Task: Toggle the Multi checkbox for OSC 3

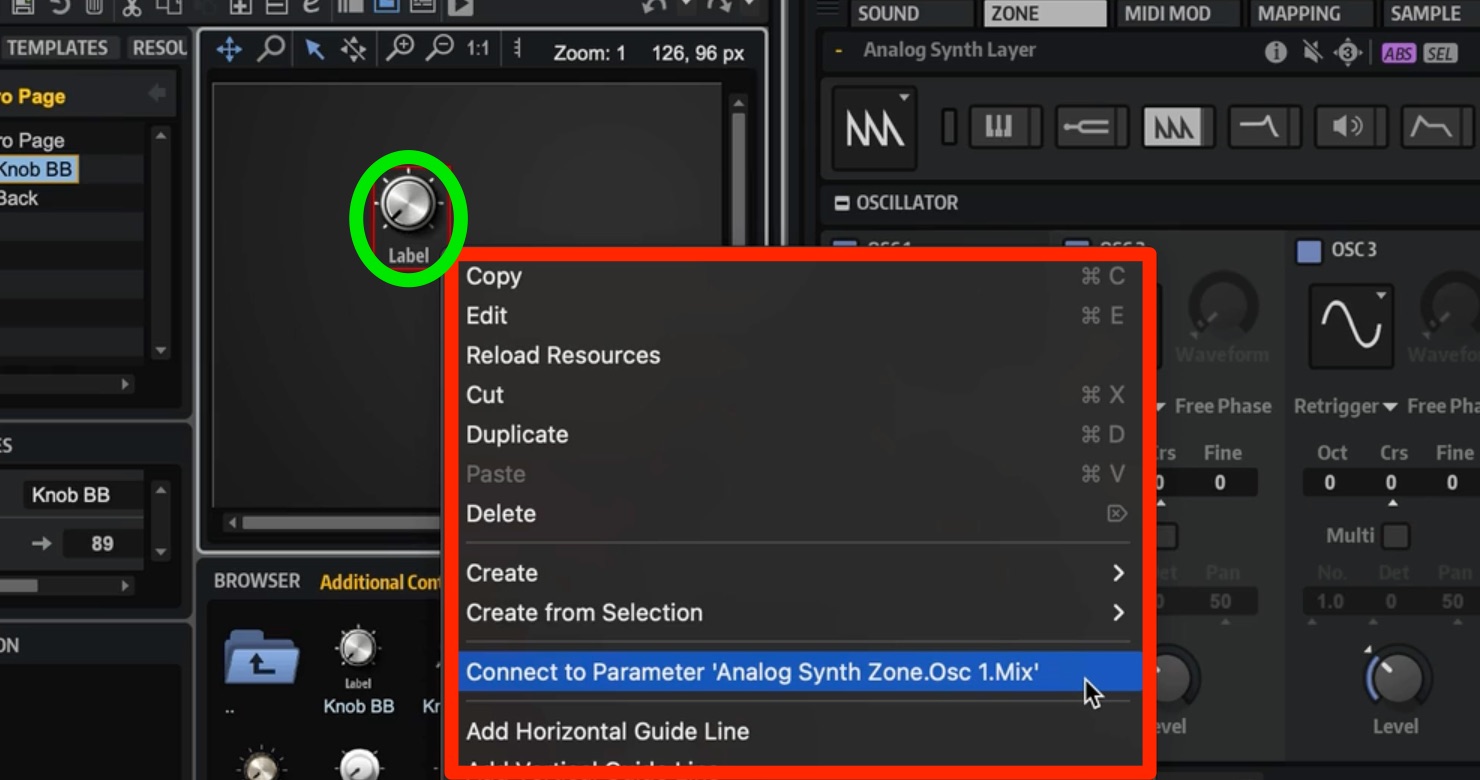Action: [x=1395, y=536]
